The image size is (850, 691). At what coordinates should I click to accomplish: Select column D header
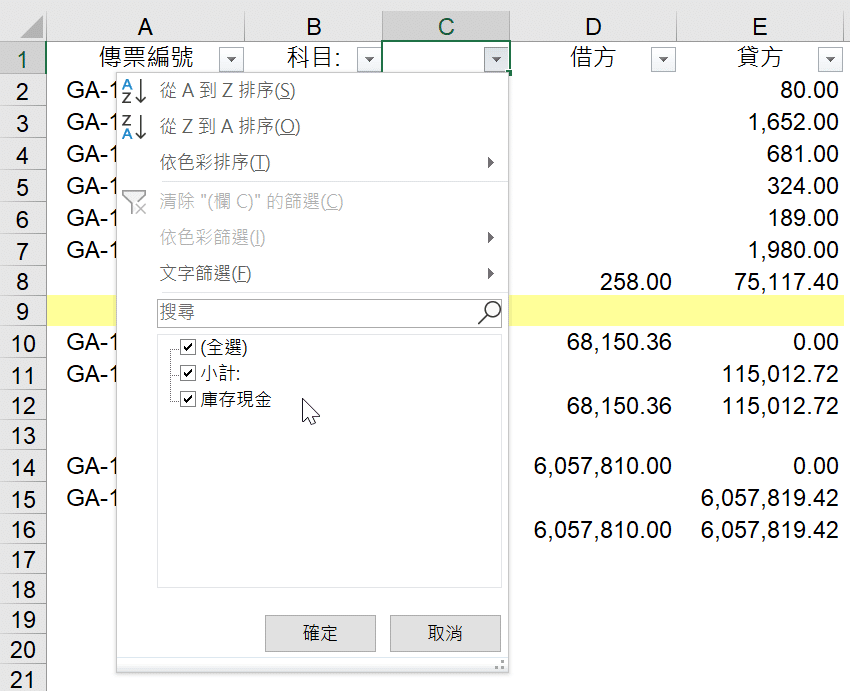point(593,27)
